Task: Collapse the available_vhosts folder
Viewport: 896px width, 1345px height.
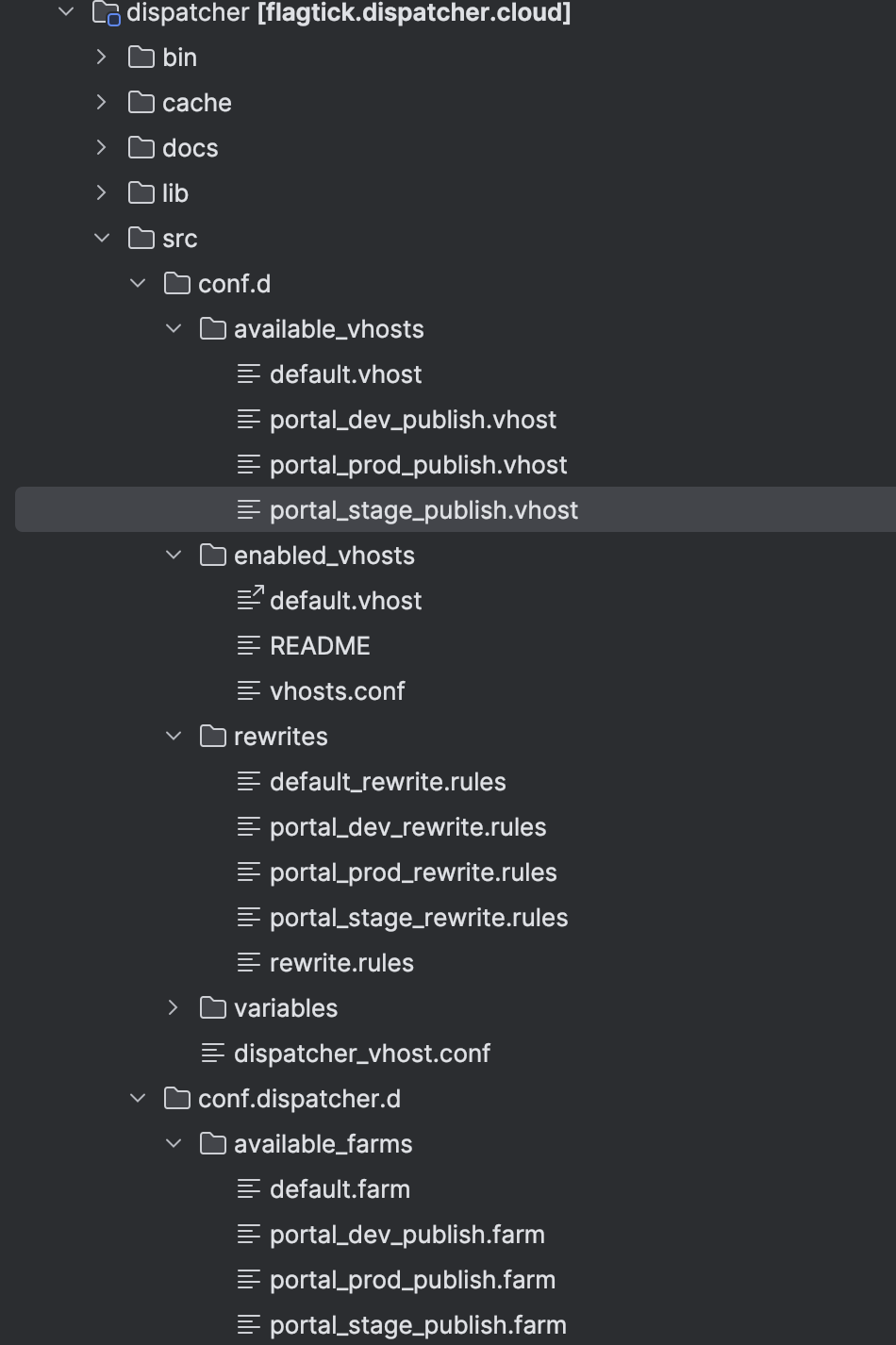Action: tap(174, 329)
